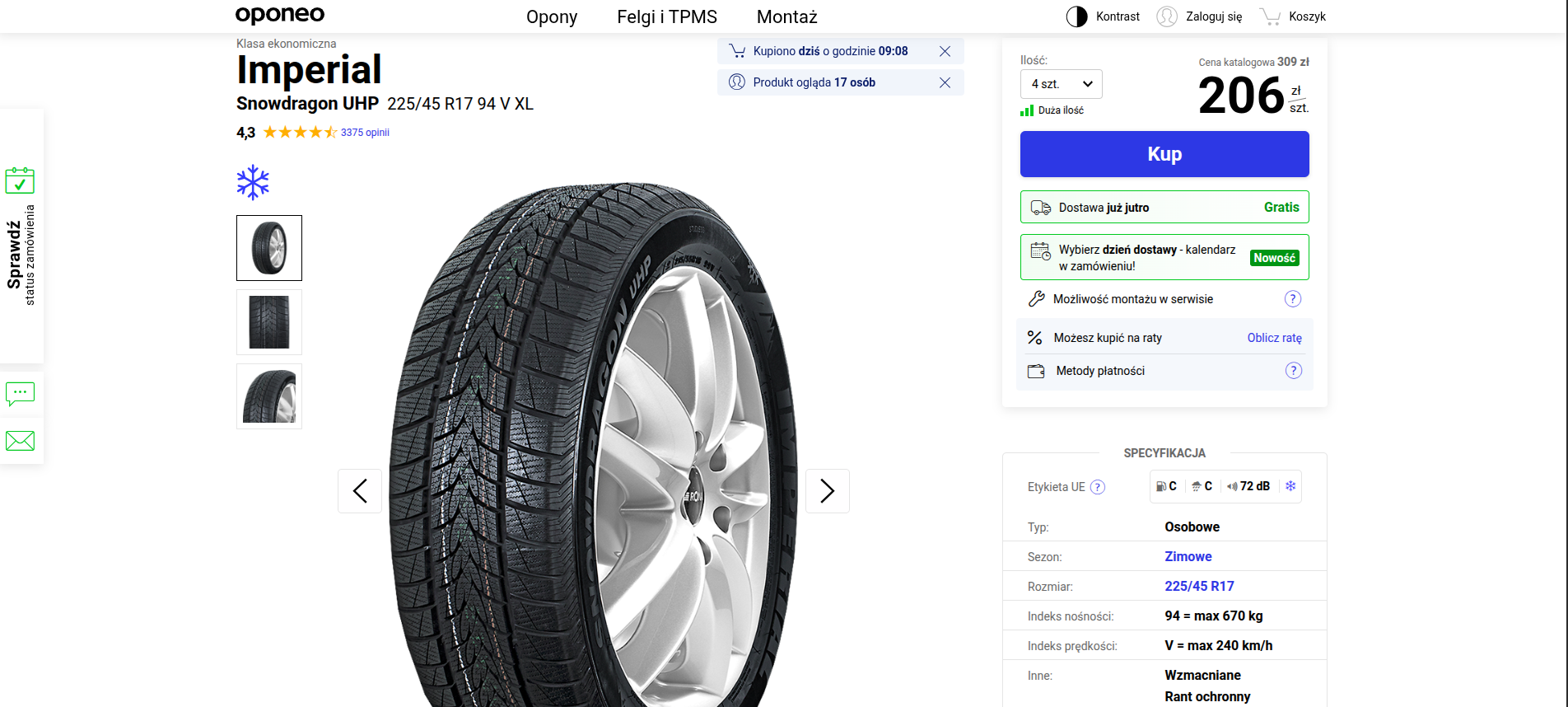Toggle the Kontrast contrast icon
Image resolution: width=1568 pixels, height=707 pixels.
1077,16
